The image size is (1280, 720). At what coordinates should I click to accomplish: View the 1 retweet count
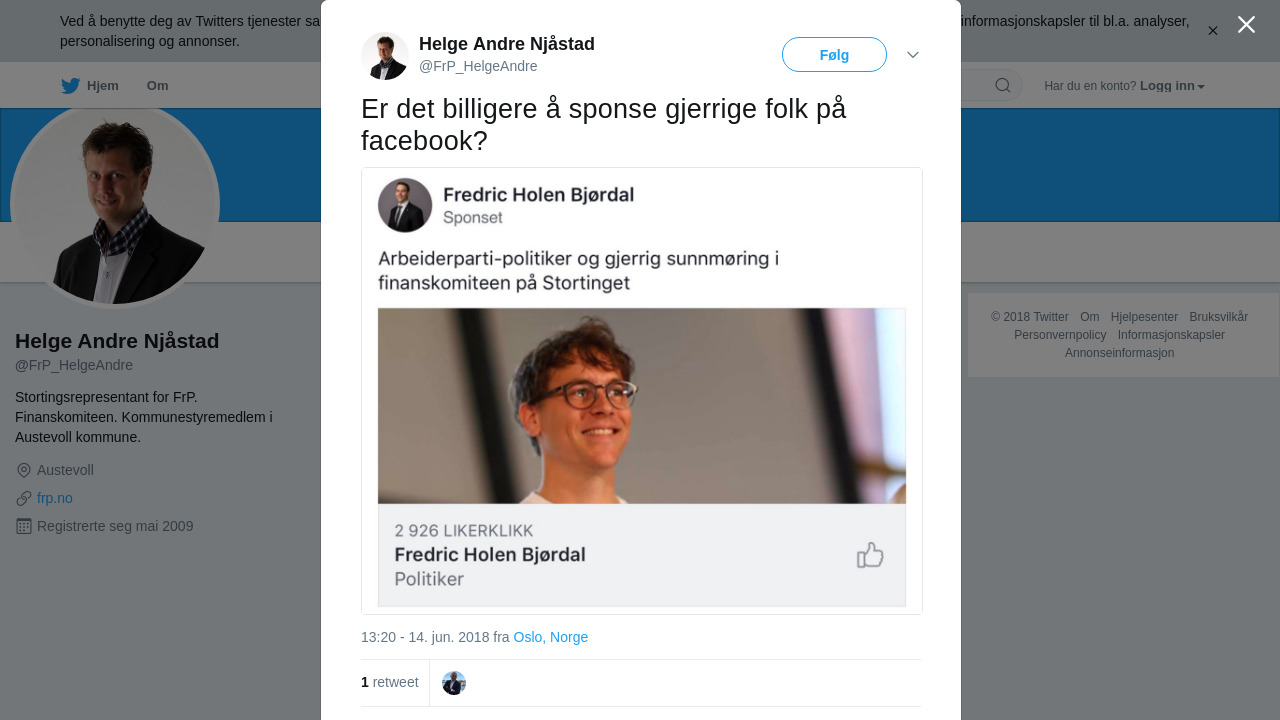389,682
